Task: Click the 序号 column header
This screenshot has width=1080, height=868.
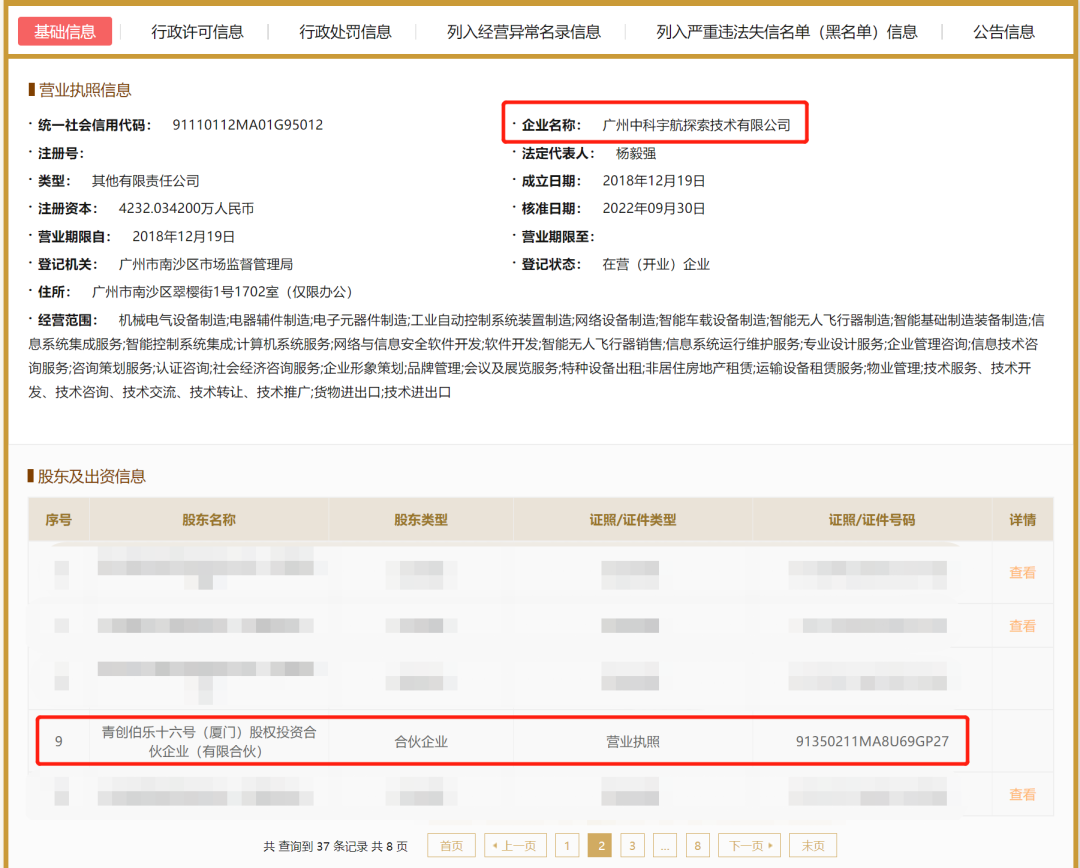Action: tap(59, 519)
